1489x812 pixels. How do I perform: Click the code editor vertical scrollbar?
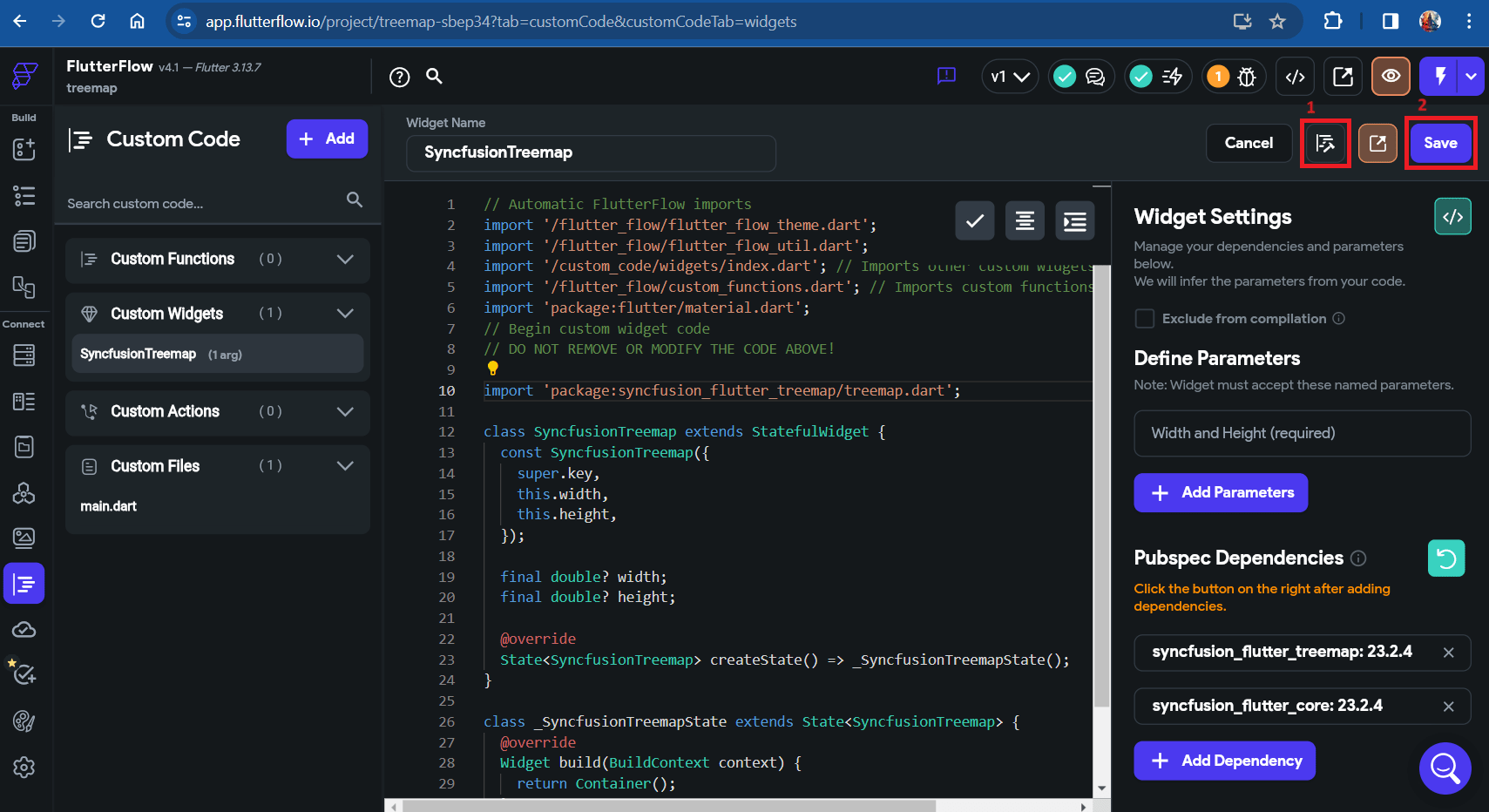pyautogui.click(x=1102, y=488)
